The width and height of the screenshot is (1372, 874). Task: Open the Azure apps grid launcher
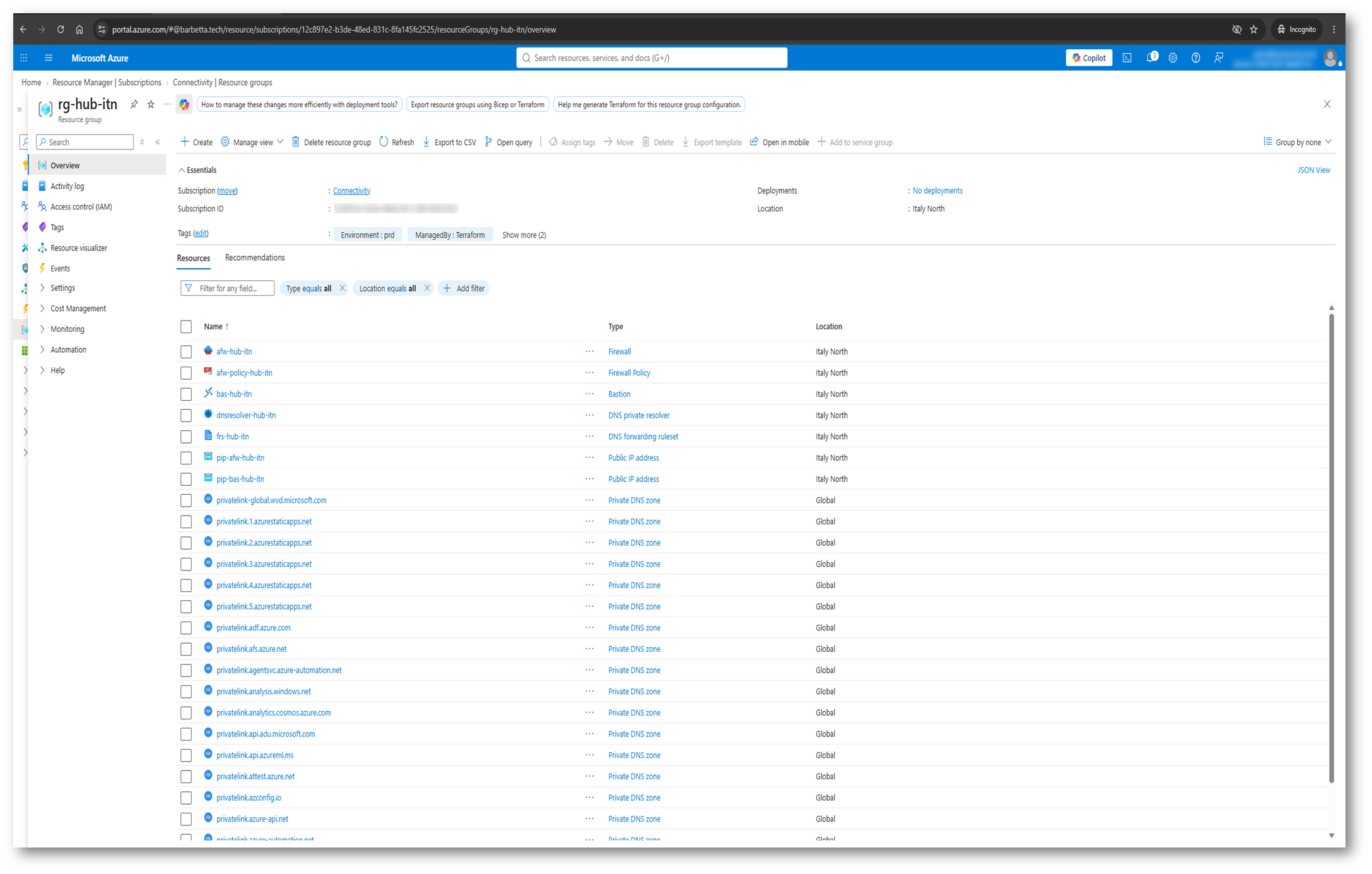[x=24, y=58]
